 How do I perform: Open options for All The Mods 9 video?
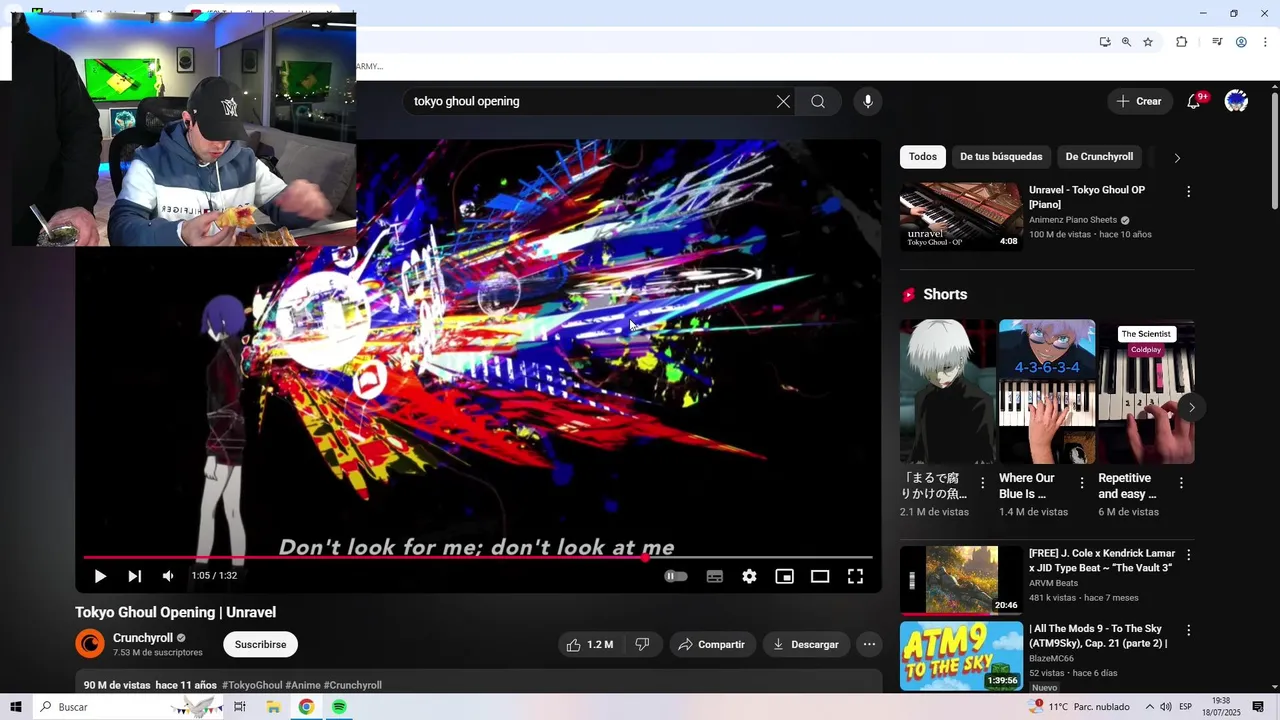[1188, 630]
